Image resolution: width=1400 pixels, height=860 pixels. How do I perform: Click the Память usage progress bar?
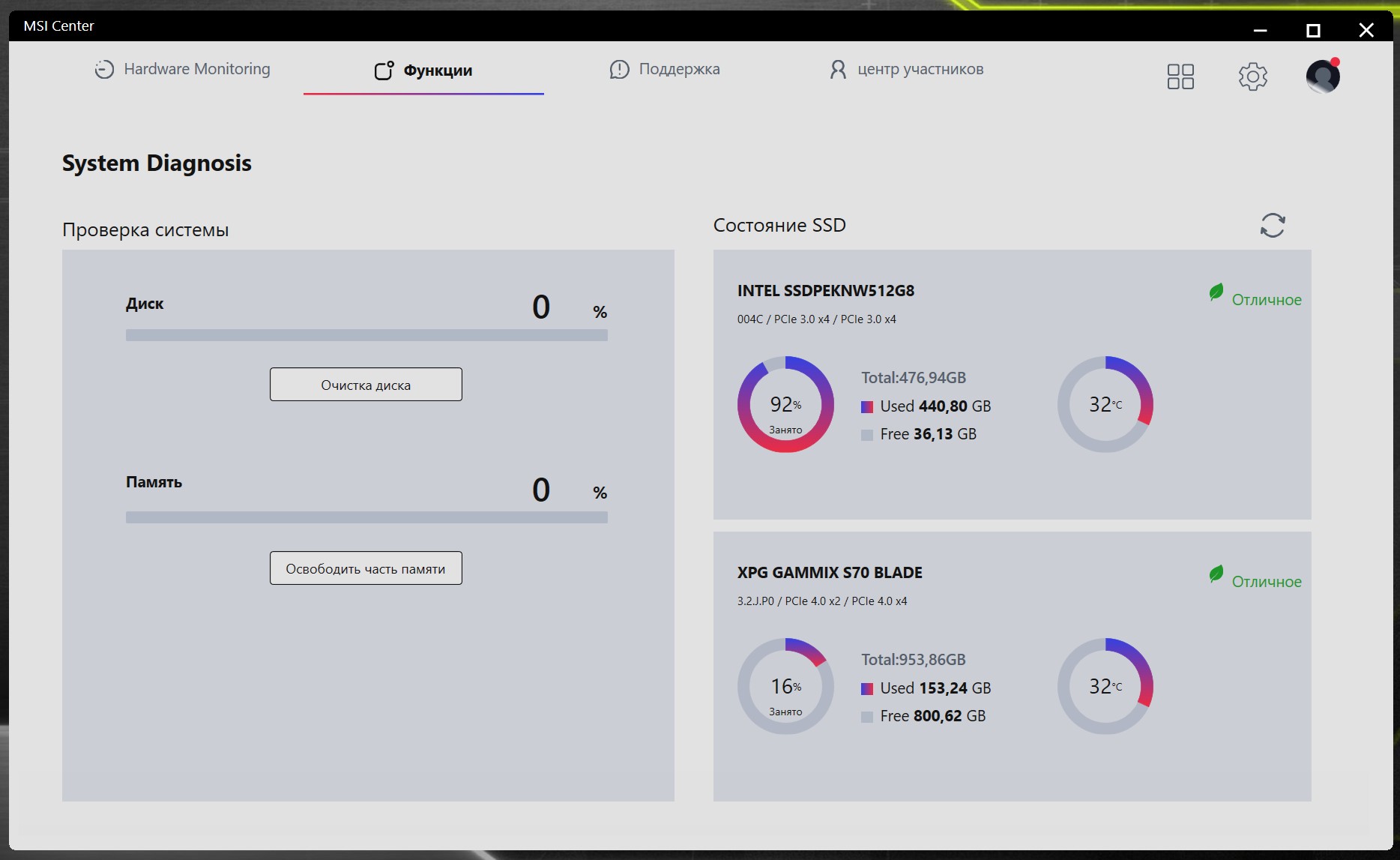[366, 517]
